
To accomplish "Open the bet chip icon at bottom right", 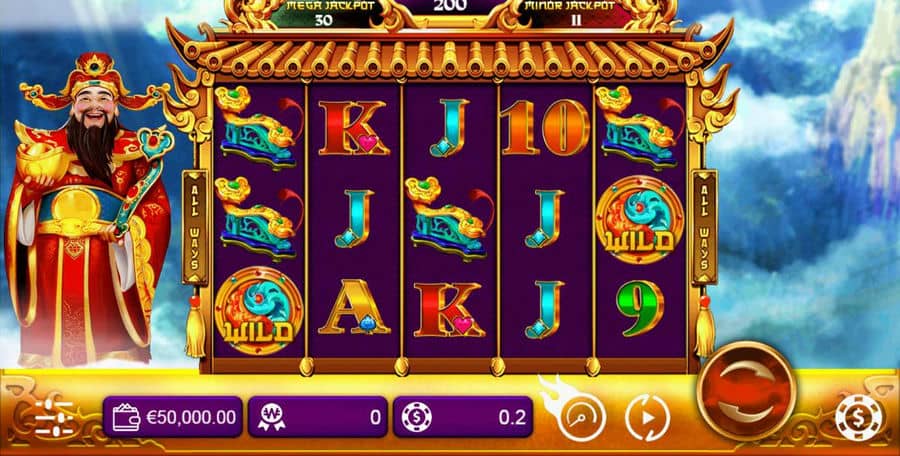I will point(859,418).
